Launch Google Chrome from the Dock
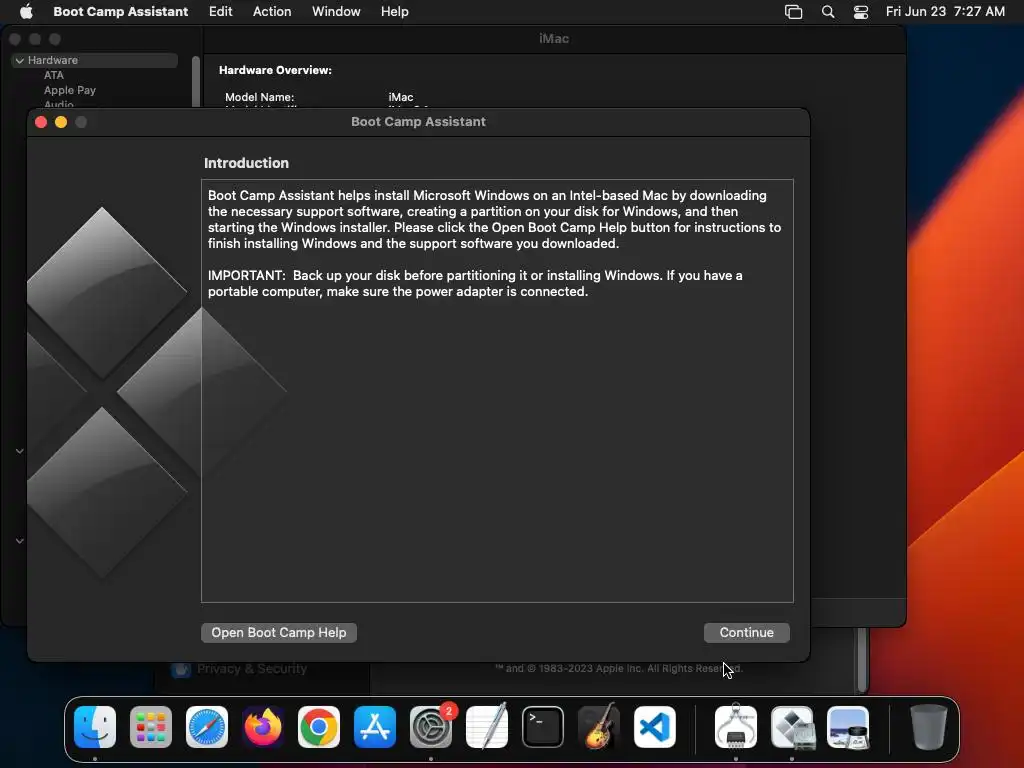Viewport: 1024px width, 768px height. pos(319,727)
